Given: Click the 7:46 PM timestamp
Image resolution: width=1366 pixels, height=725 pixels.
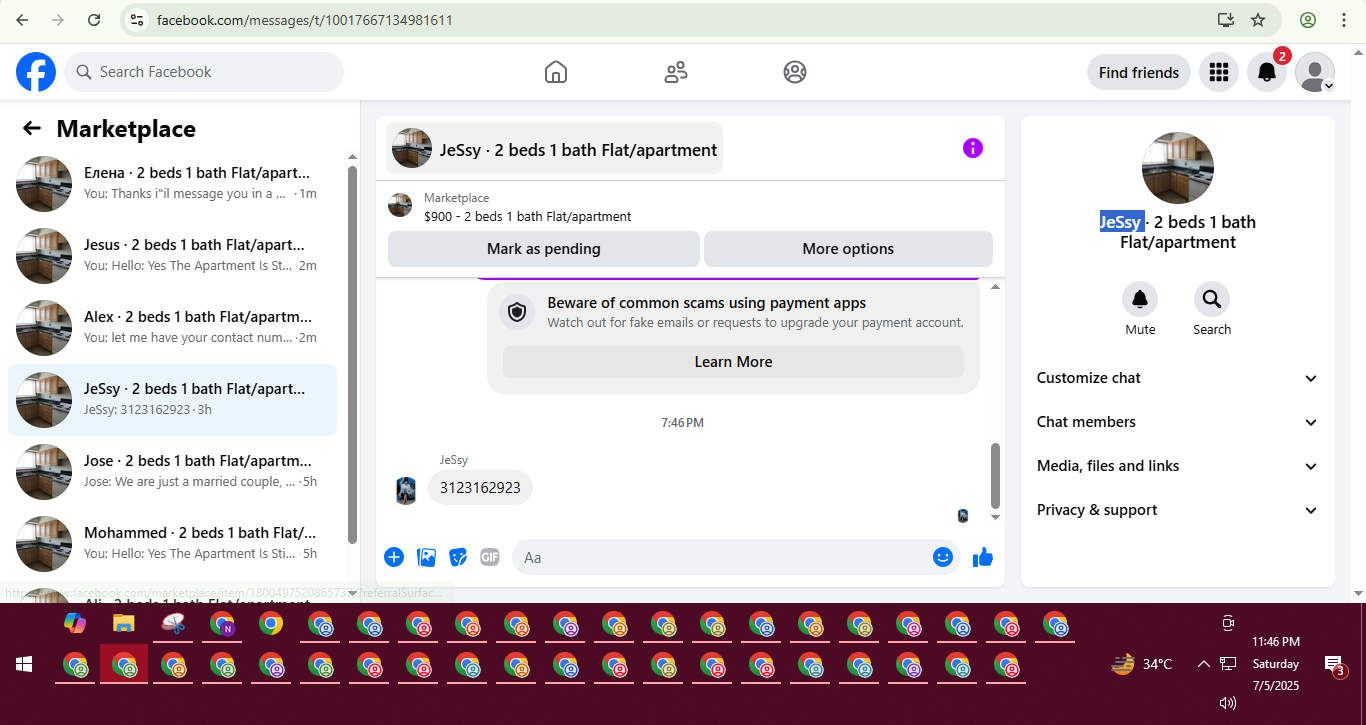Looking at the screenshot, I should tap(682, 423).
